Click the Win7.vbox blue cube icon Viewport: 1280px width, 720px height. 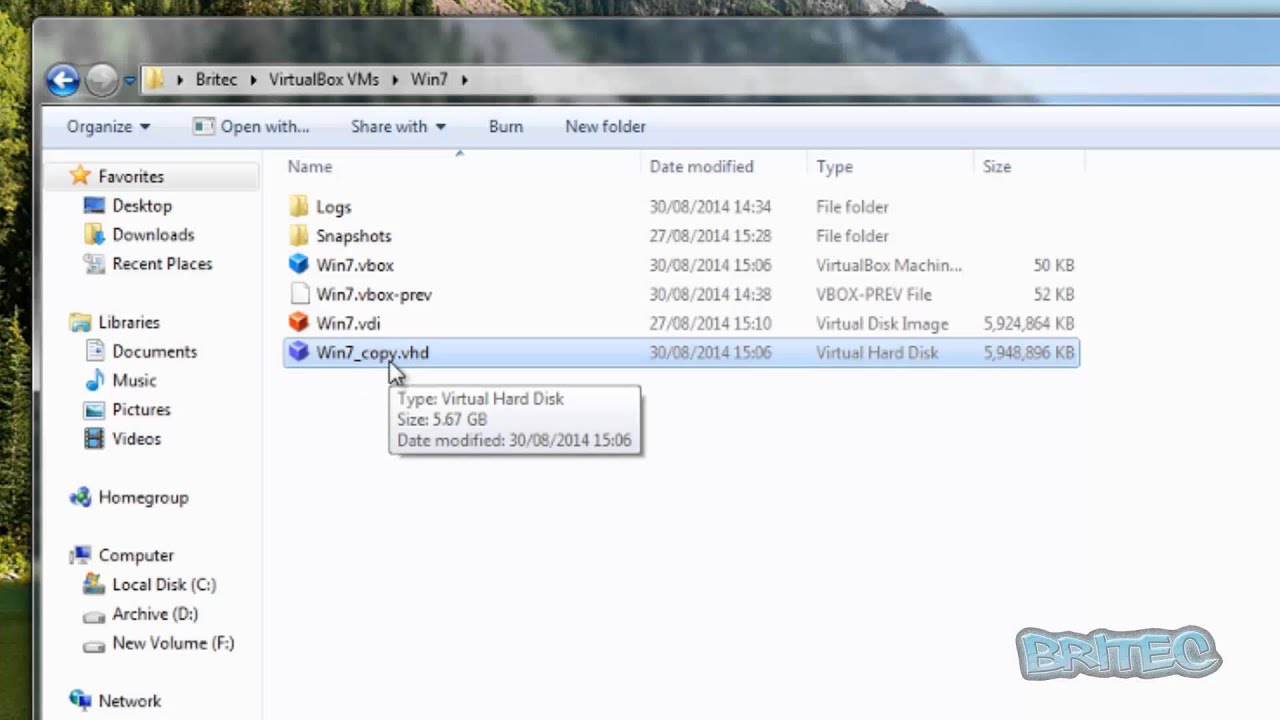click(x=299, y=265)
